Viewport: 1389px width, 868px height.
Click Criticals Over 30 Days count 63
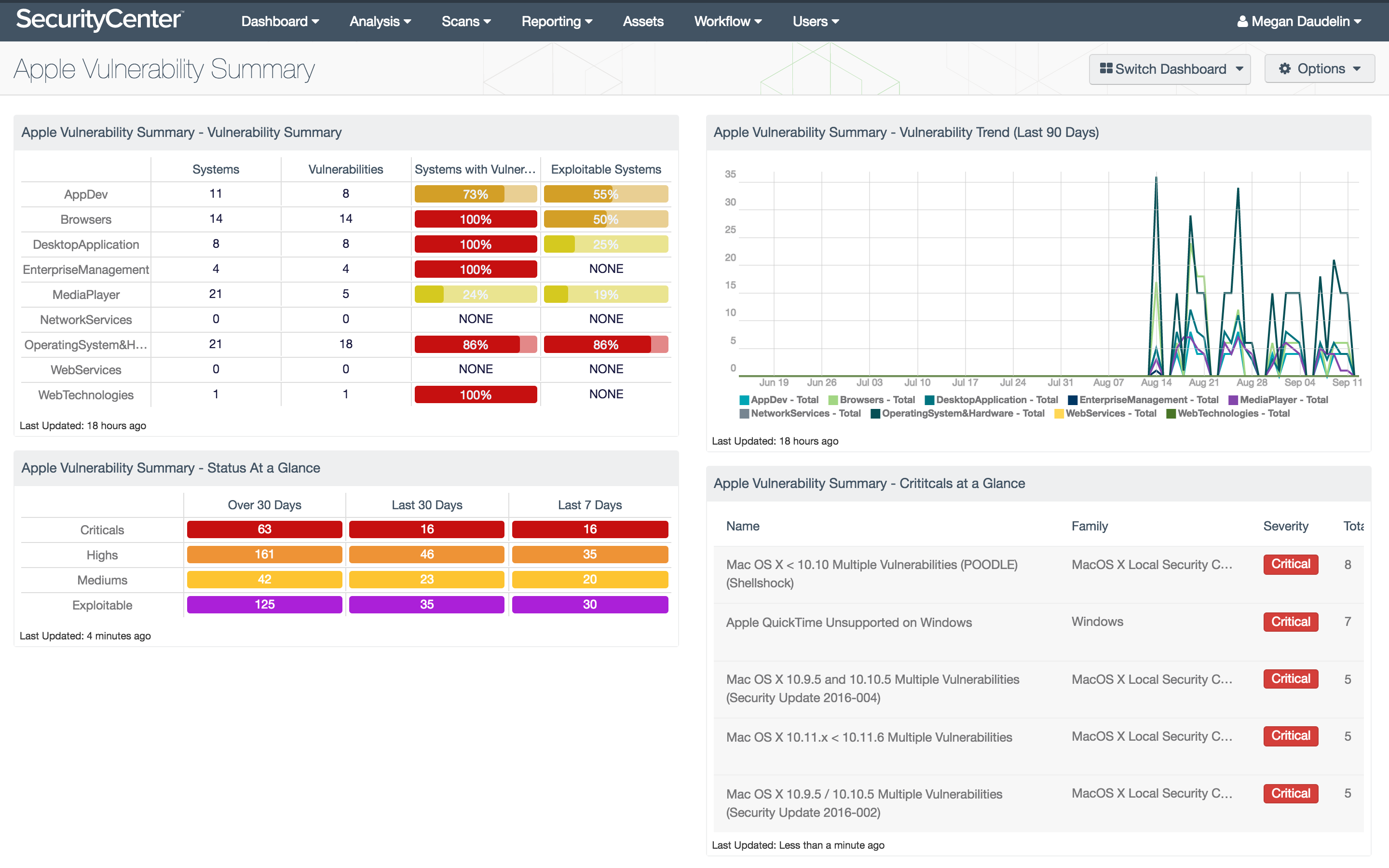265,529
